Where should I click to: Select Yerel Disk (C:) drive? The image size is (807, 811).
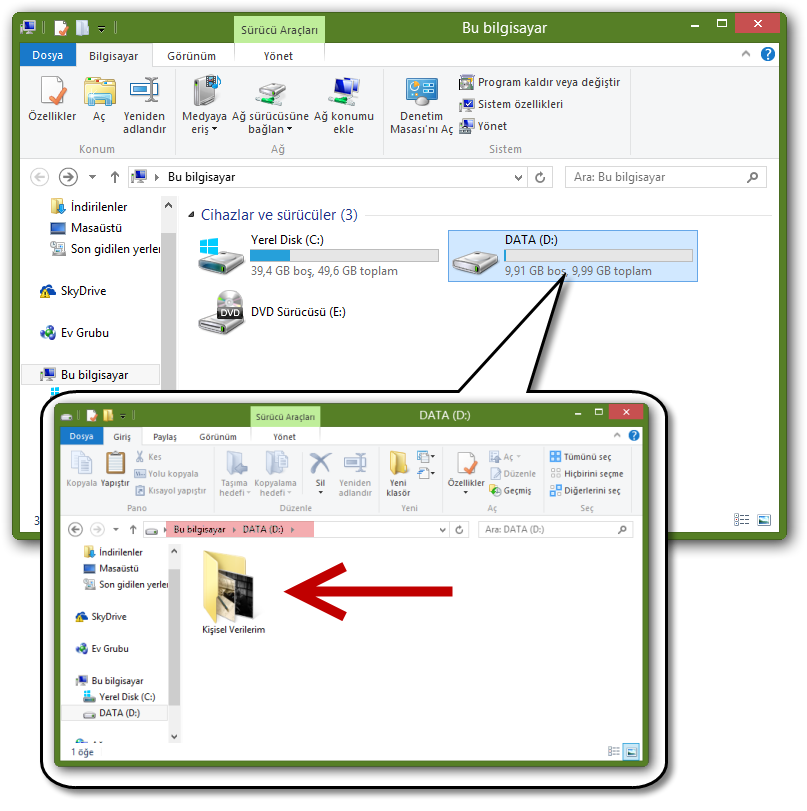(318, 256)
